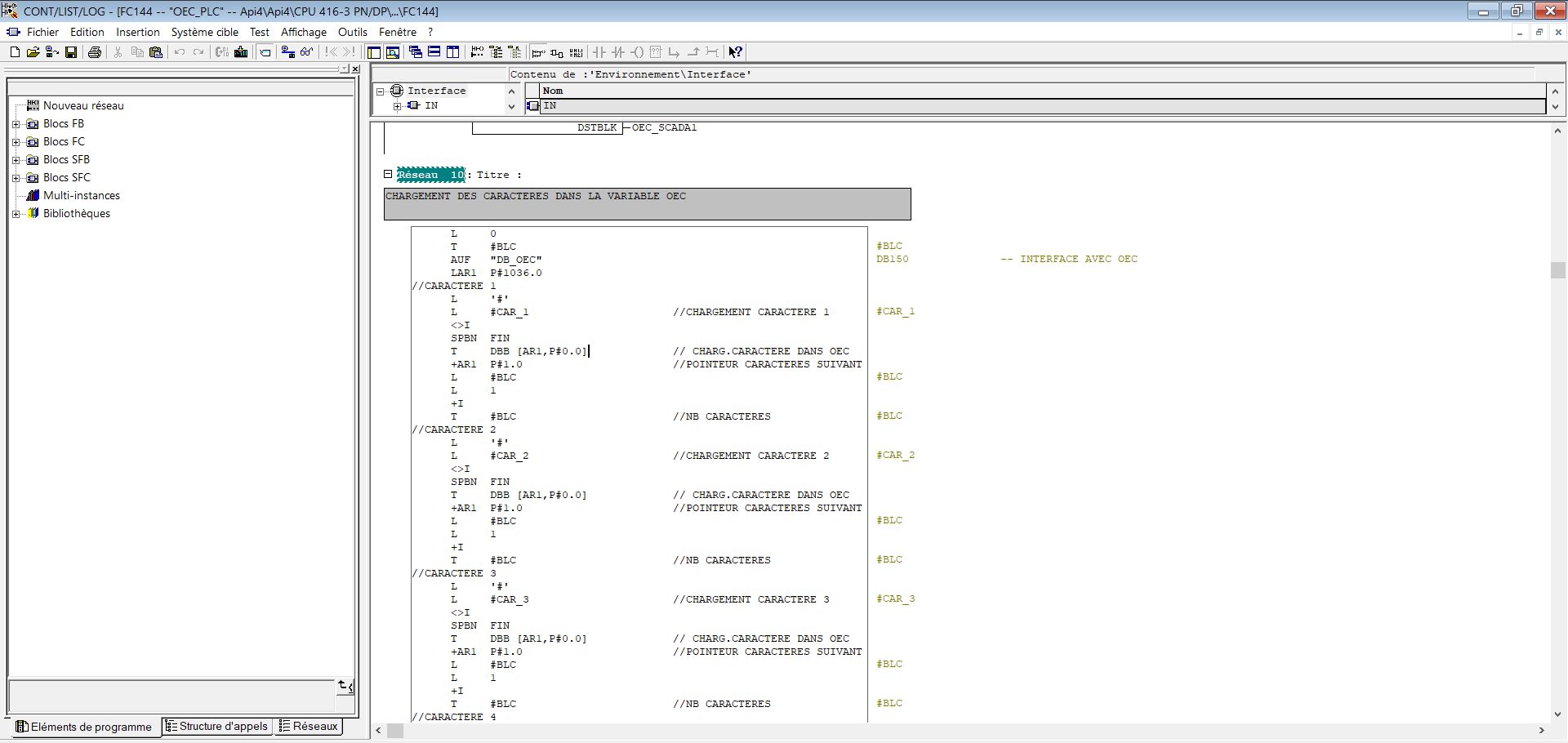Open the Système cible menu
1568x743 pixels.
[x=204, y=32]
